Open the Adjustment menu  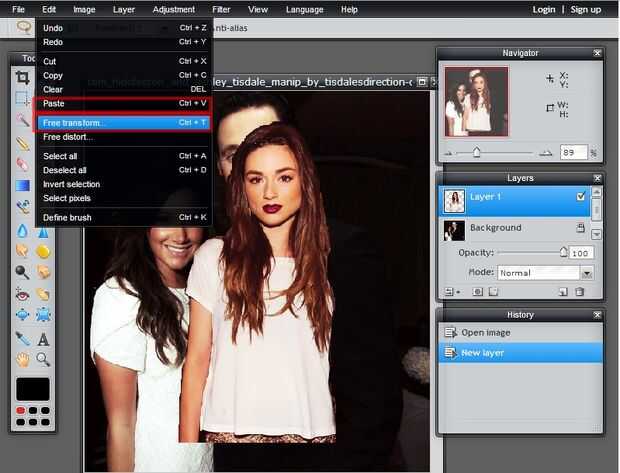coord(174,9)
